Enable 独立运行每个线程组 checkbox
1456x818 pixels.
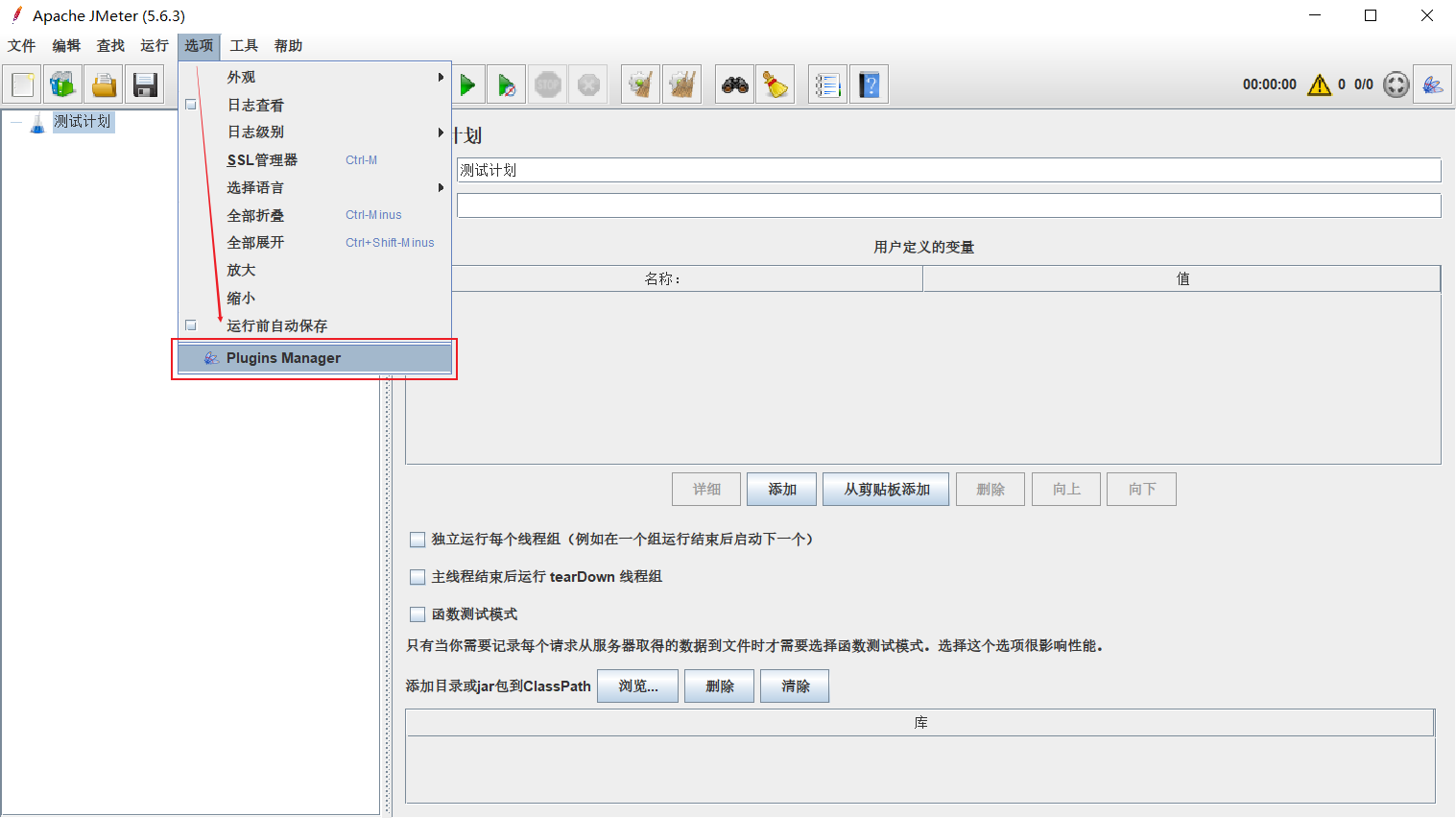418,540
